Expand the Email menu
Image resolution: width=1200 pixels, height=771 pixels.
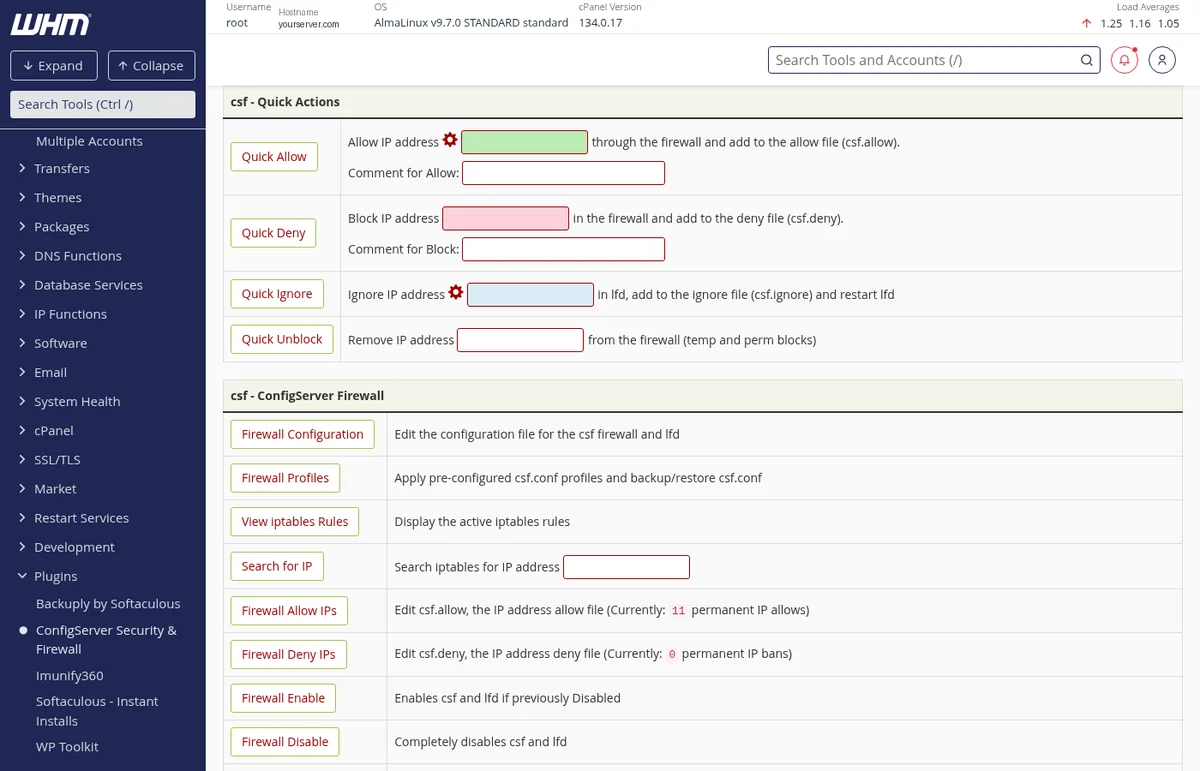pyautogui.click(x=50, y=371)
